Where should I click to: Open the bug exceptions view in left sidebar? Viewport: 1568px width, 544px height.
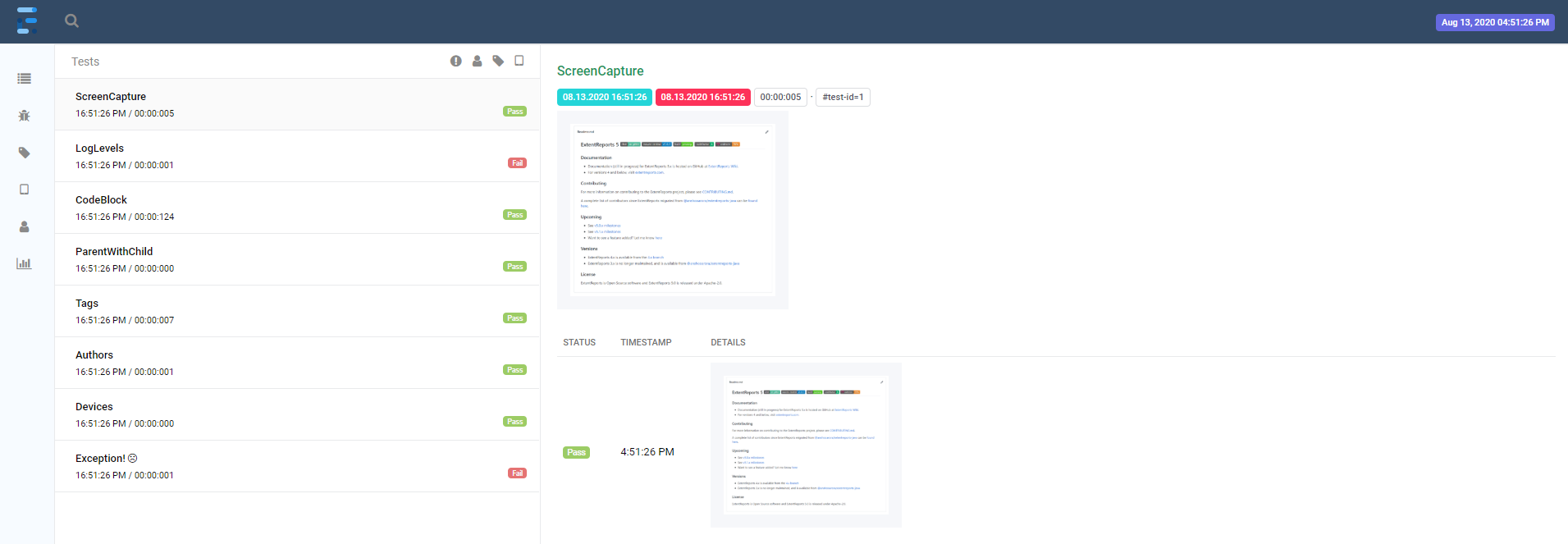point(25,116)
